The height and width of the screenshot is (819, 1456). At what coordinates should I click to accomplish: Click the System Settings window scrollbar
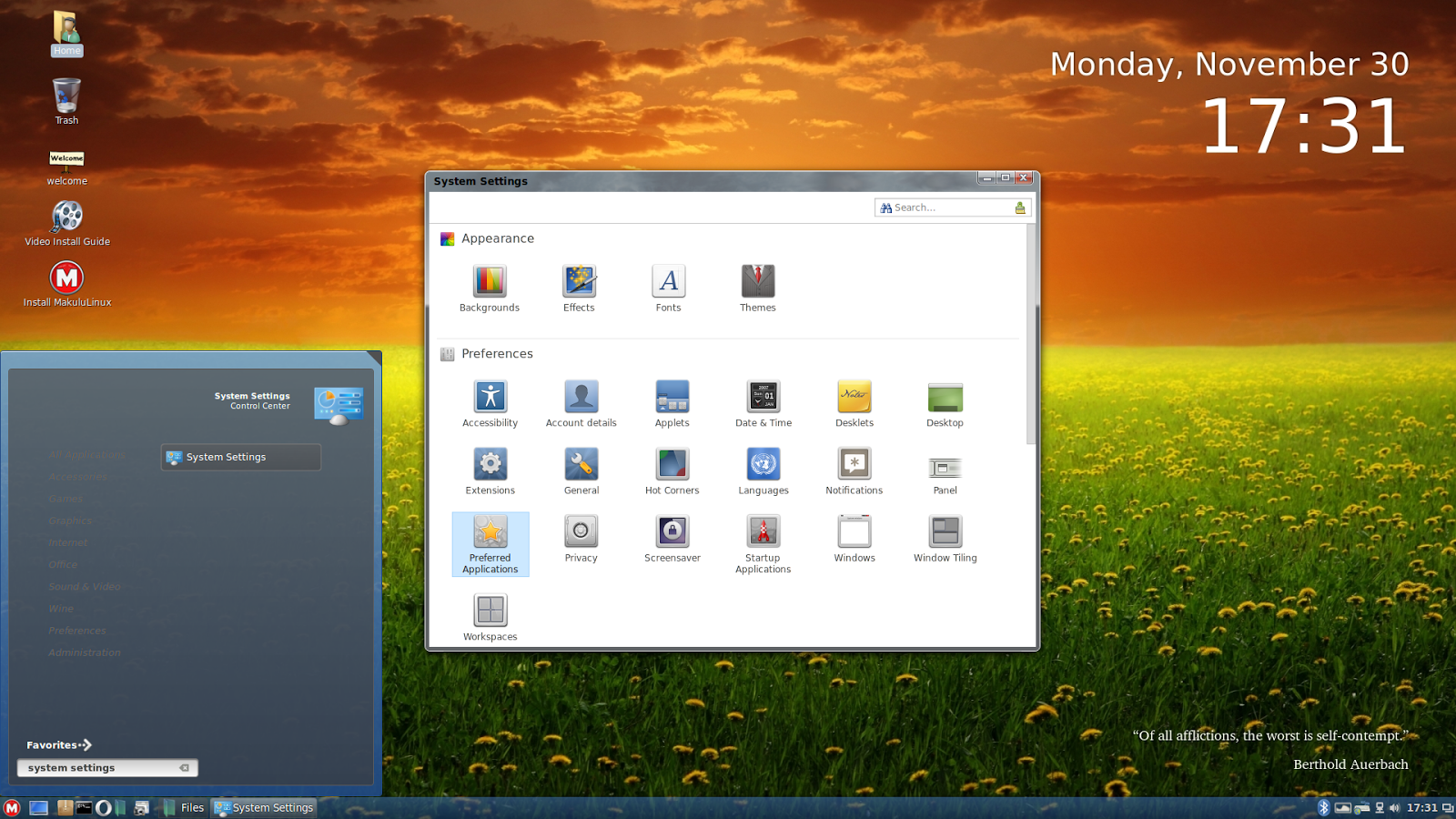pyautogui.click(x=1031, y=334)
